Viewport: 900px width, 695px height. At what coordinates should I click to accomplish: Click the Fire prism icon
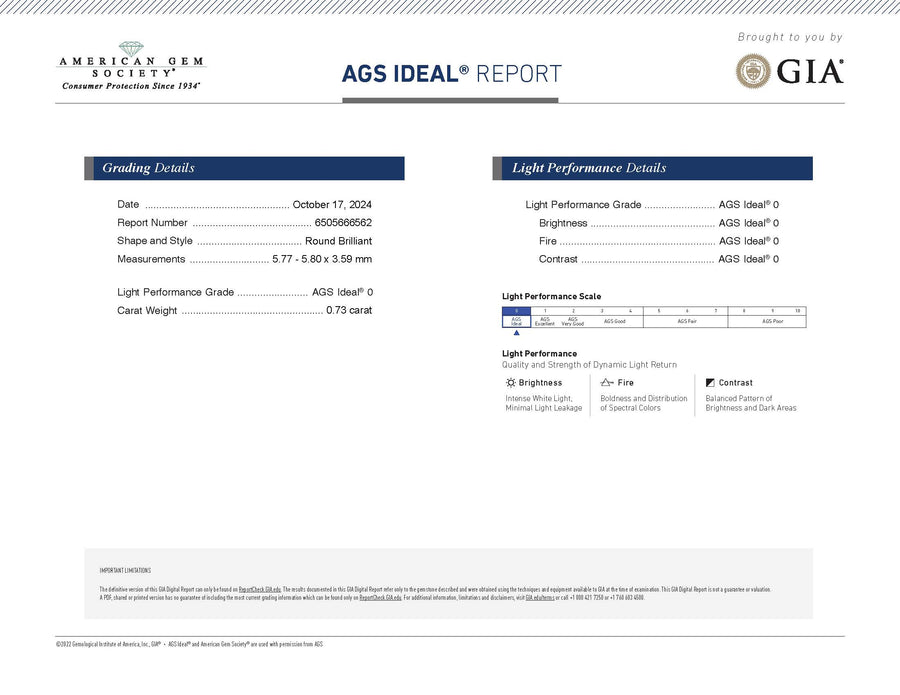point(607,382)
